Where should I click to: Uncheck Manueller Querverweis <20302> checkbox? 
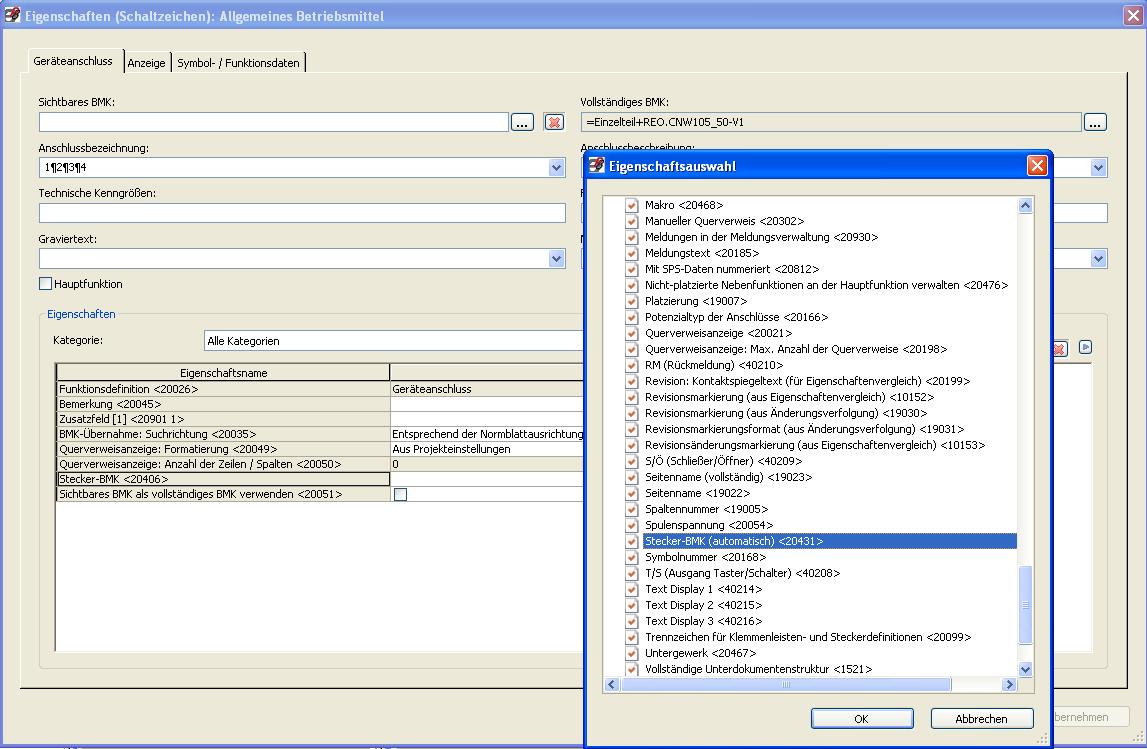(632, 221)
